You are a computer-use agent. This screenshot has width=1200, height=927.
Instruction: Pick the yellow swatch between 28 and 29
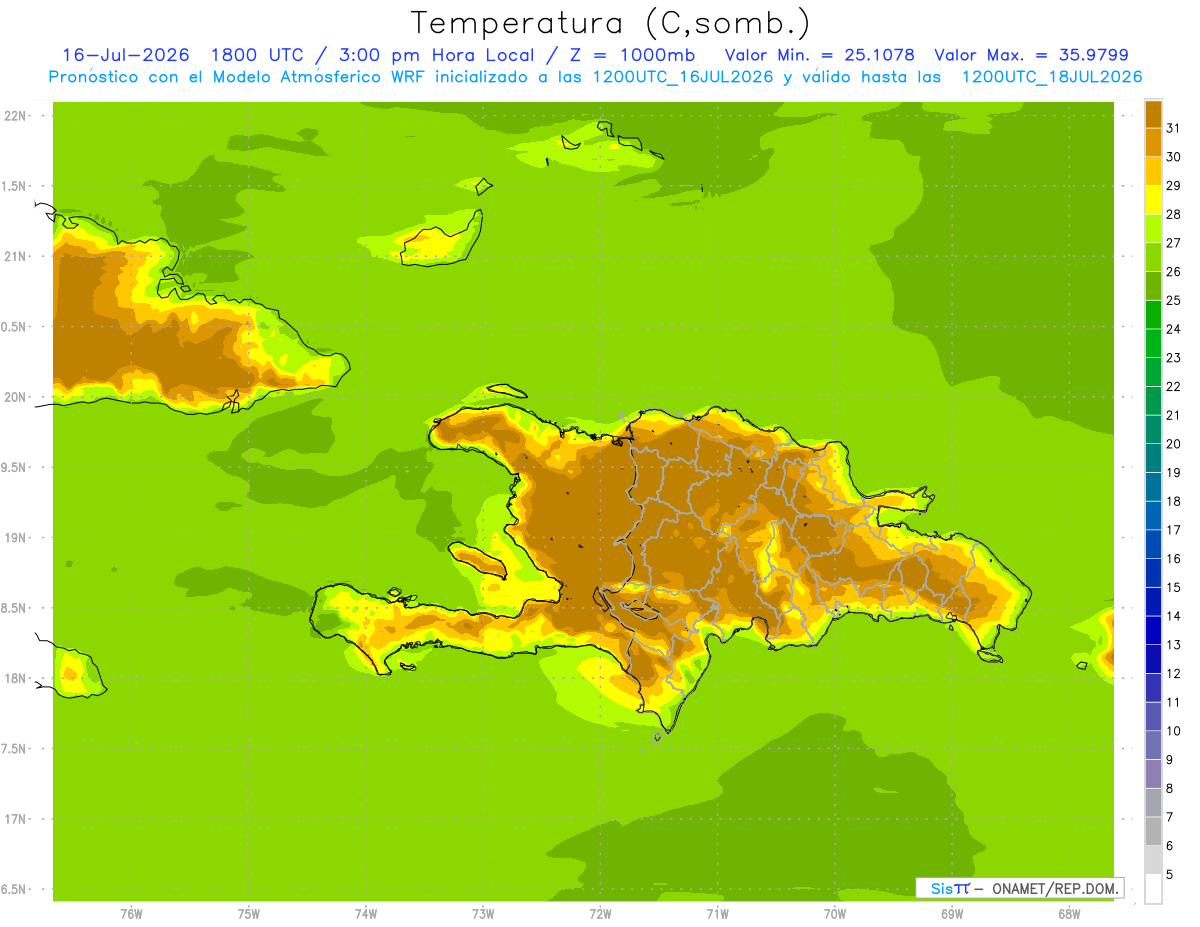point(1153,200)
